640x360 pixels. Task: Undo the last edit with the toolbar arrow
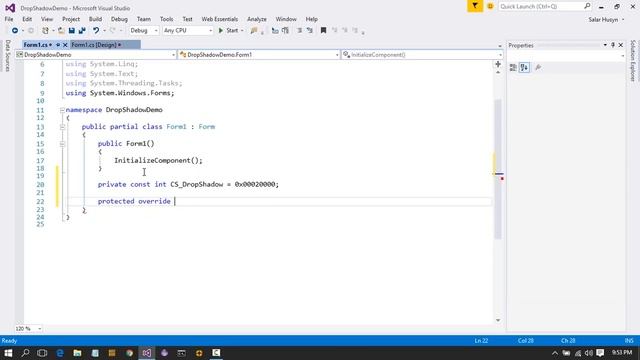pos(96,31)
